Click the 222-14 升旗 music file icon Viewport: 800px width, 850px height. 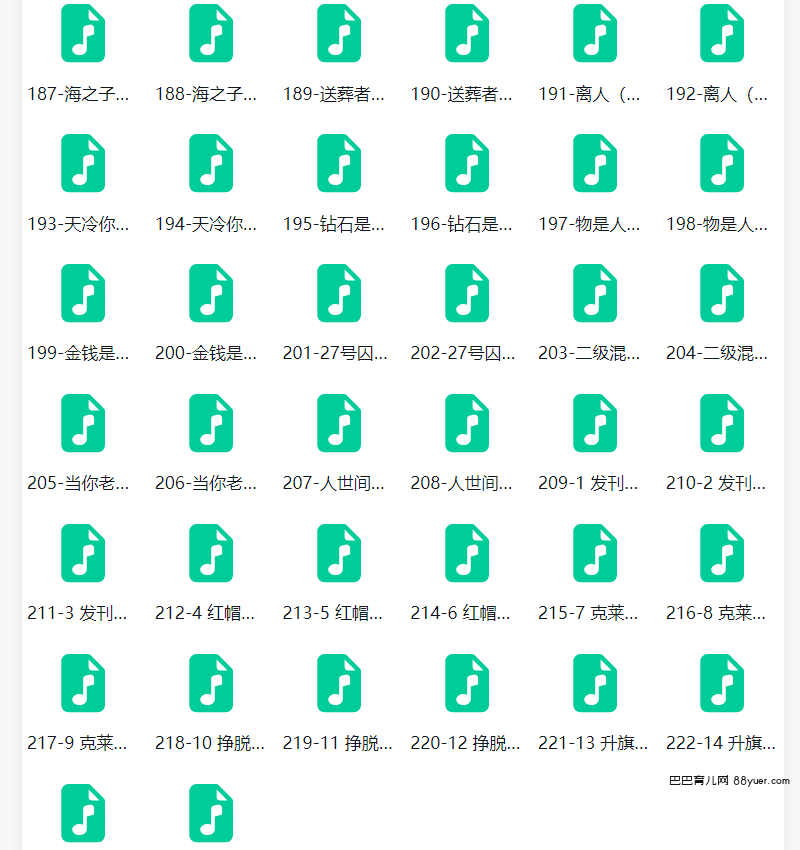(x=722, y=683)
